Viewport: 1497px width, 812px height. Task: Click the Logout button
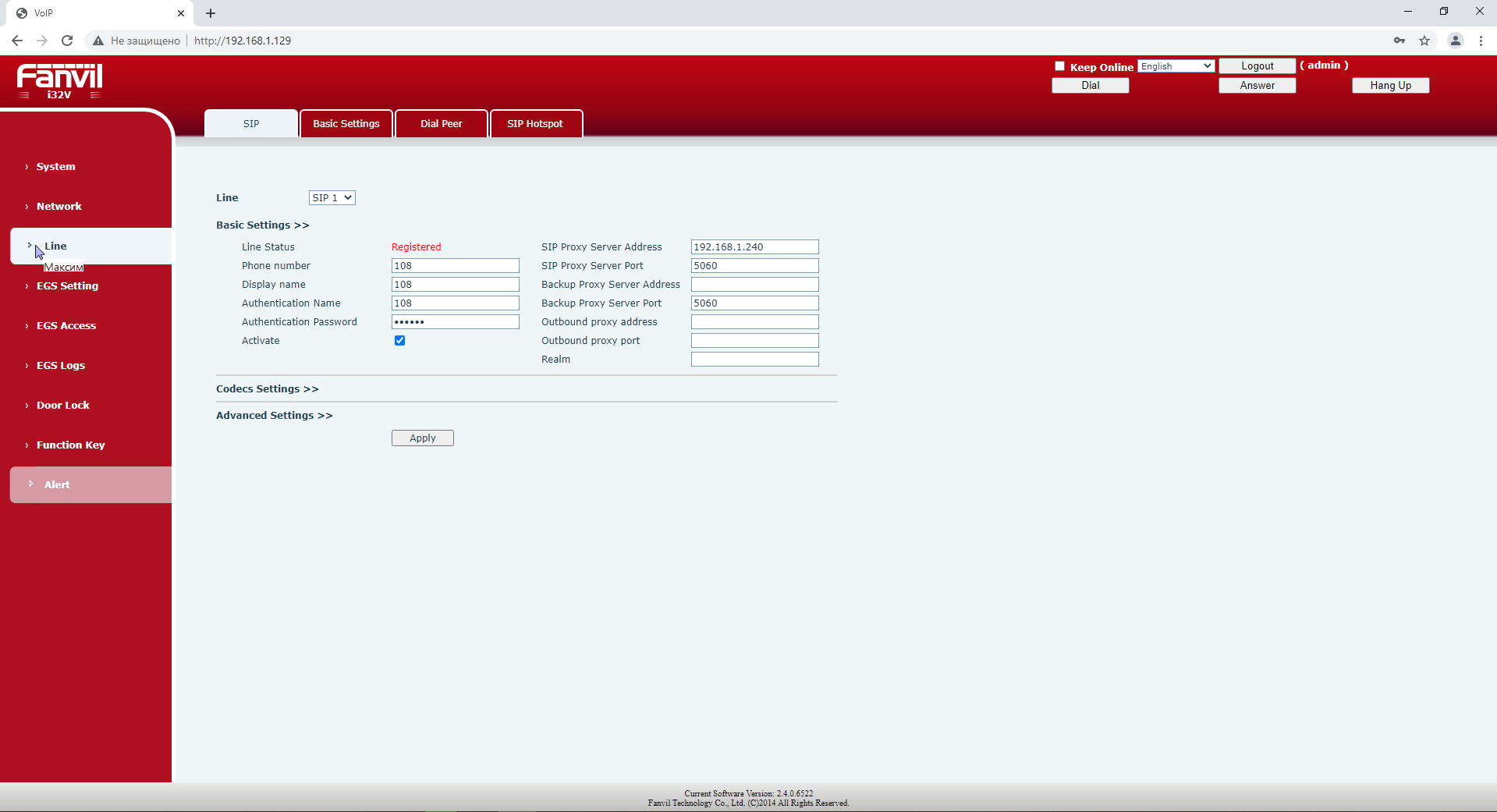tap(1257, 66)
